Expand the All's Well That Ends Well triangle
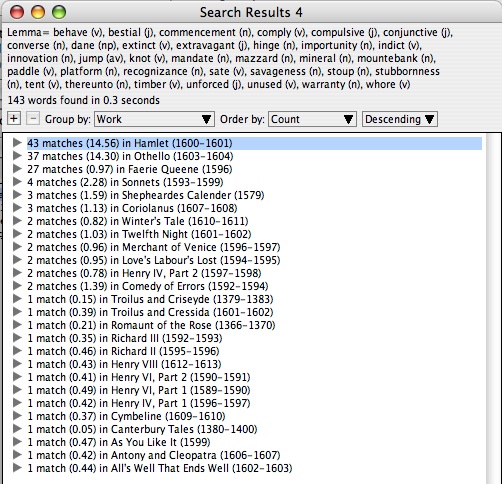Image resolution: width=502 pixels, height=484 pixels. 17,468
